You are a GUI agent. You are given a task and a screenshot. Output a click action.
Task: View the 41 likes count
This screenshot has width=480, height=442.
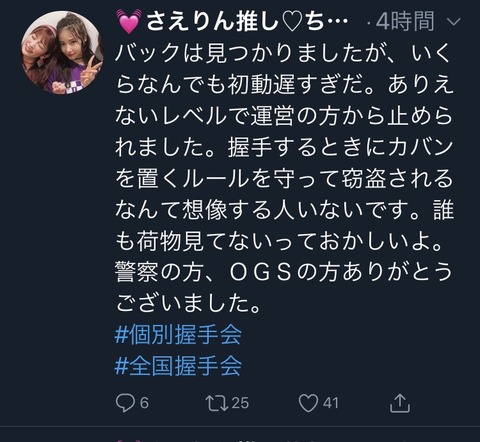(x=330, y=403)
